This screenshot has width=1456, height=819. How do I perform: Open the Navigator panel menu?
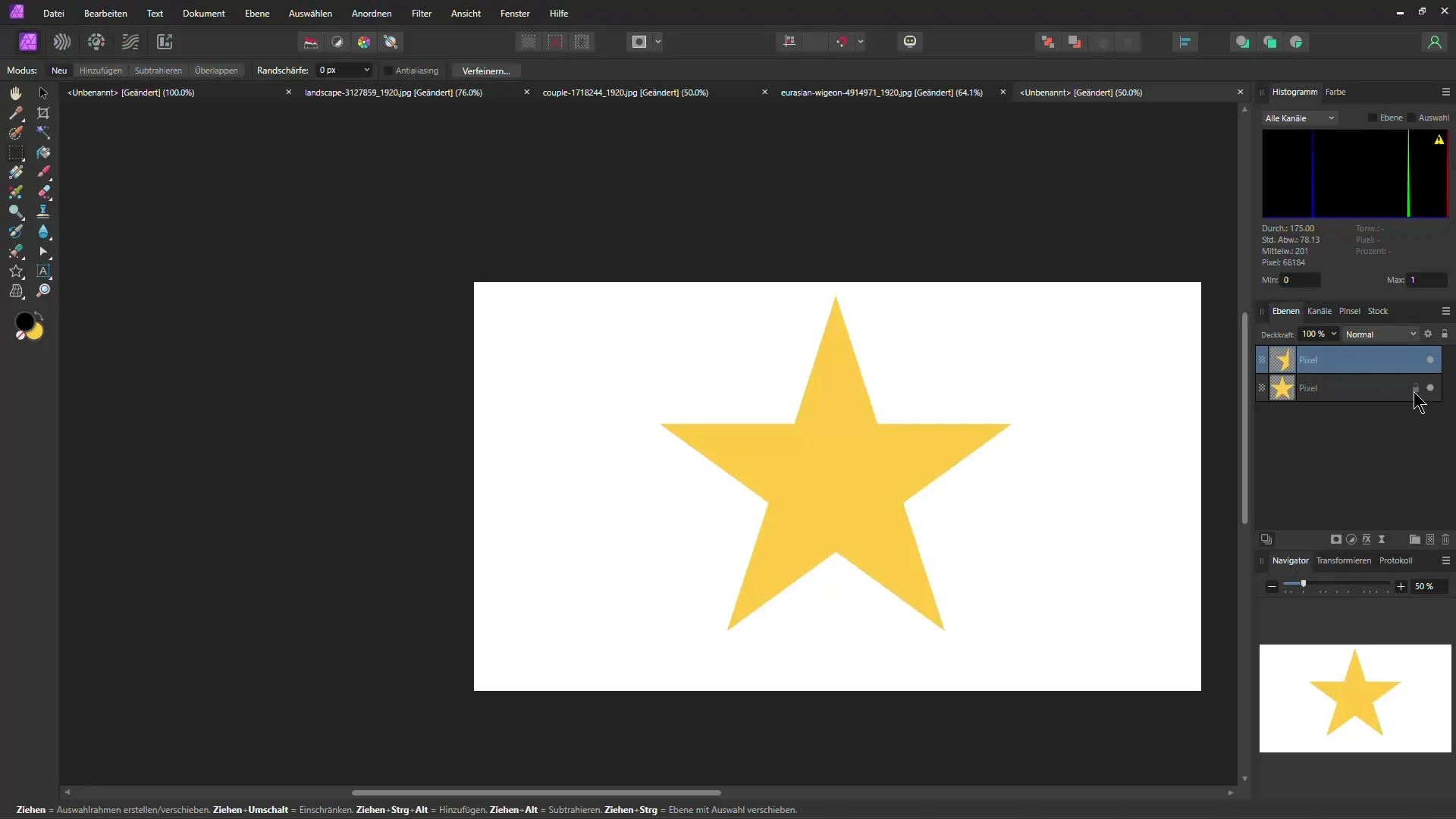pos(1446,560)
